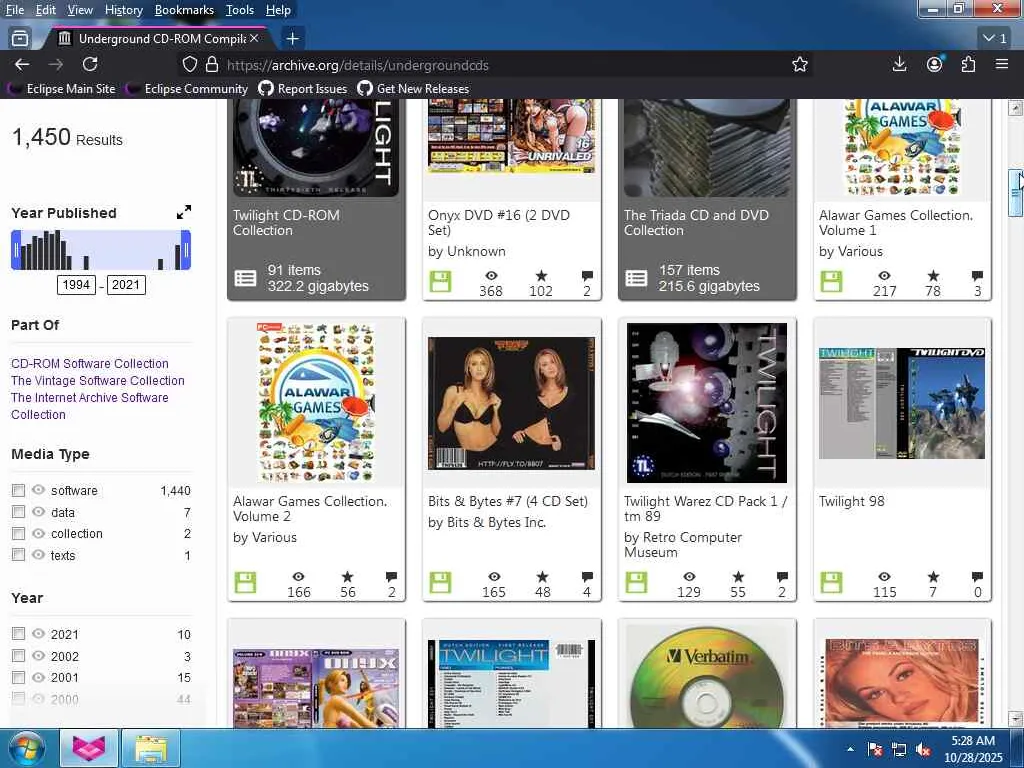Viewport: 1024px width, 768px height.
Task: Open the Get New Releases bookmark
Action: pyautogui.click(x=413, y=89)
